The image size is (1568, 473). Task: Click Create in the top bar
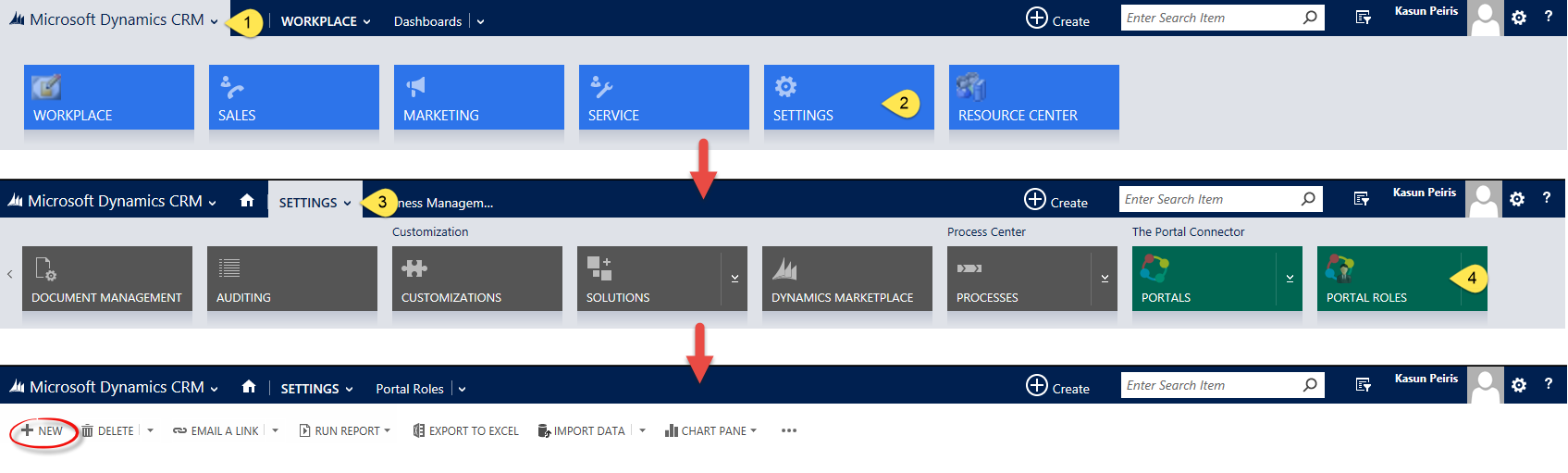(x=1058, y=19)
